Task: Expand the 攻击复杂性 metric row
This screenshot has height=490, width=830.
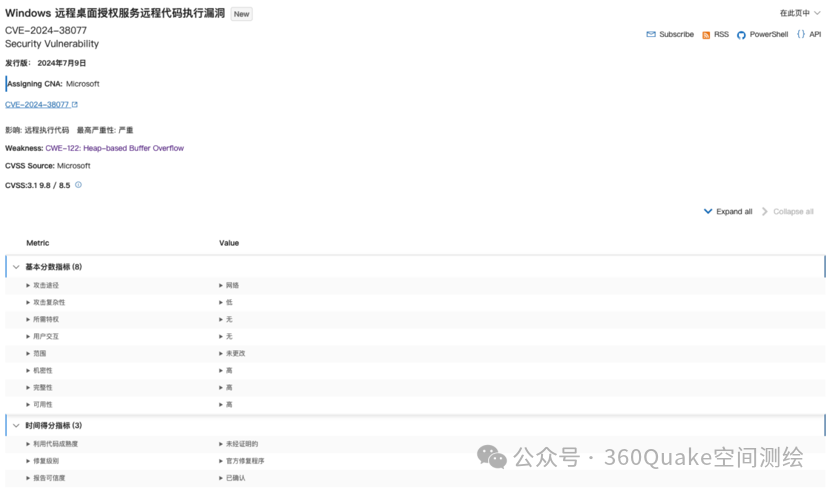Action: [x=46, y=302]
